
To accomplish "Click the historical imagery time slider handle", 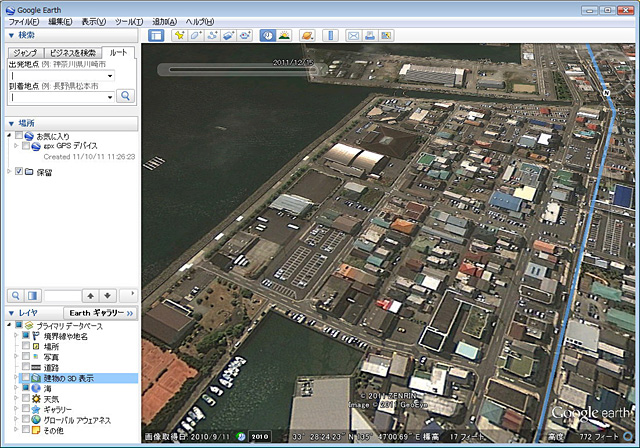I will tap(313, 70).
